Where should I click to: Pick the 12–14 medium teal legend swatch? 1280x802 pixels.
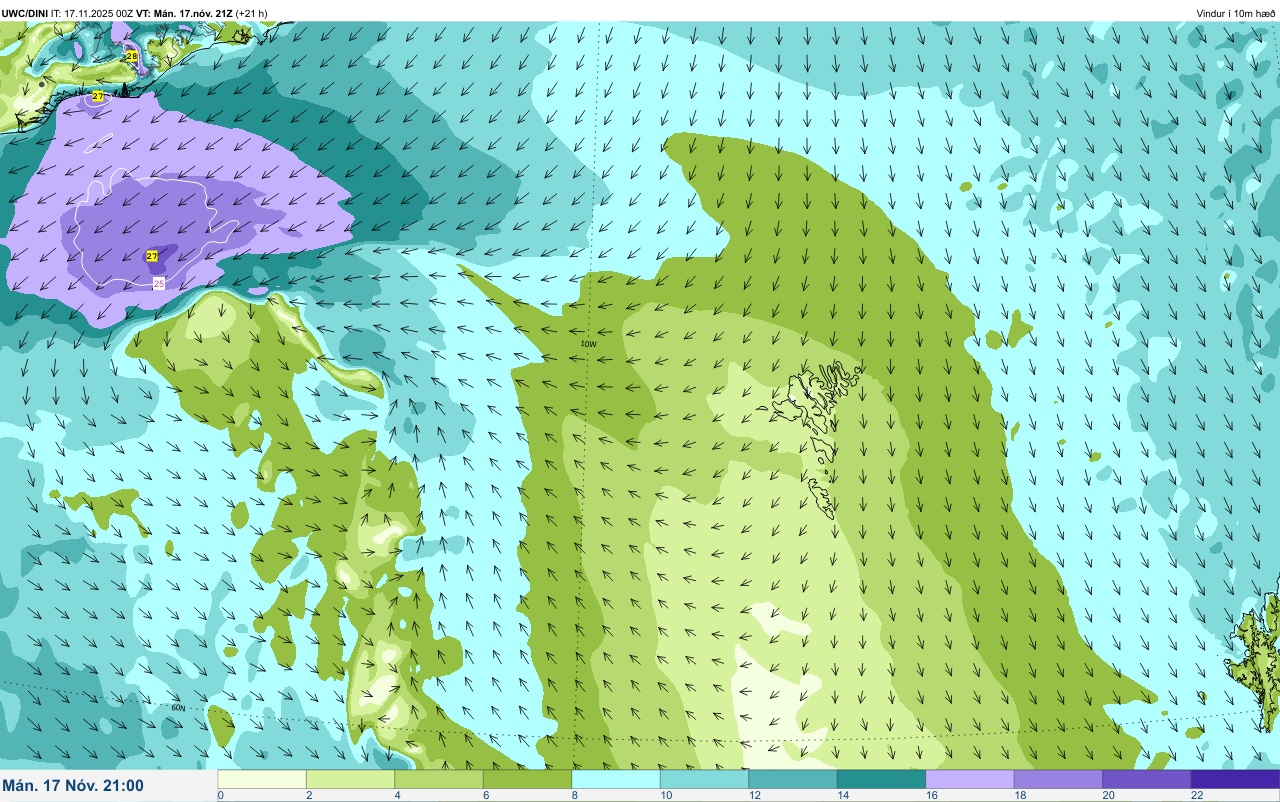point(793,779)
